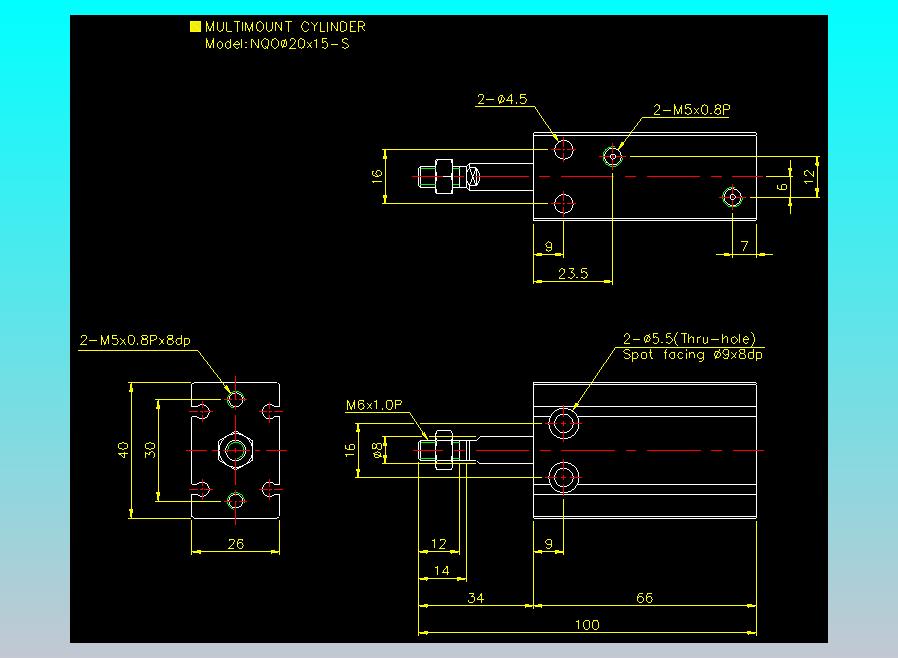Select the Spot facing ⌀9x8dp note
This screenshot has height=658, width=898.
click(x=693, y=354)
